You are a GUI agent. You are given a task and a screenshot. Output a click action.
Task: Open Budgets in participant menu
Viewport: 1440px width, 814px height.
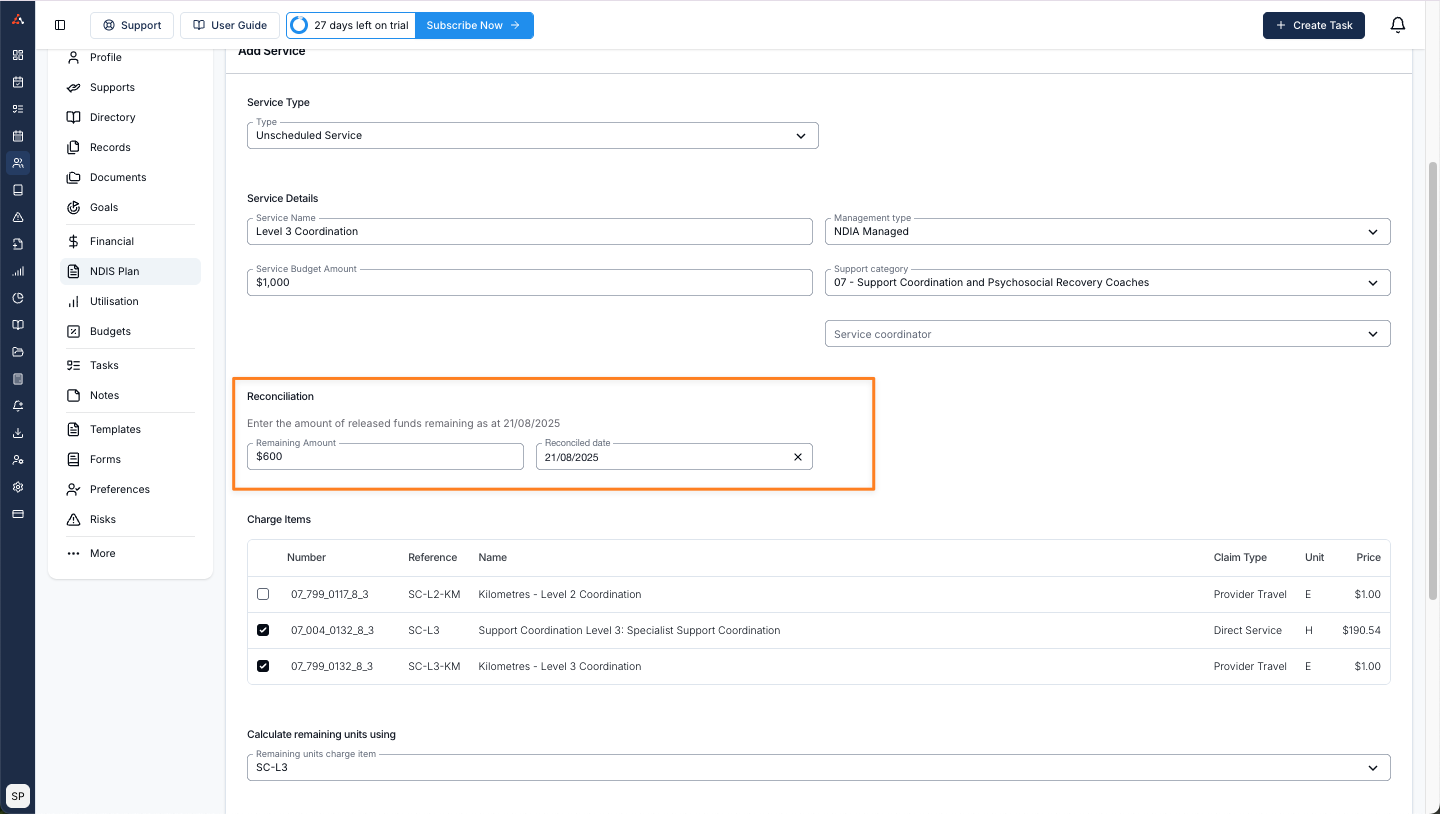pyautogui.click(x=130, y=331)
